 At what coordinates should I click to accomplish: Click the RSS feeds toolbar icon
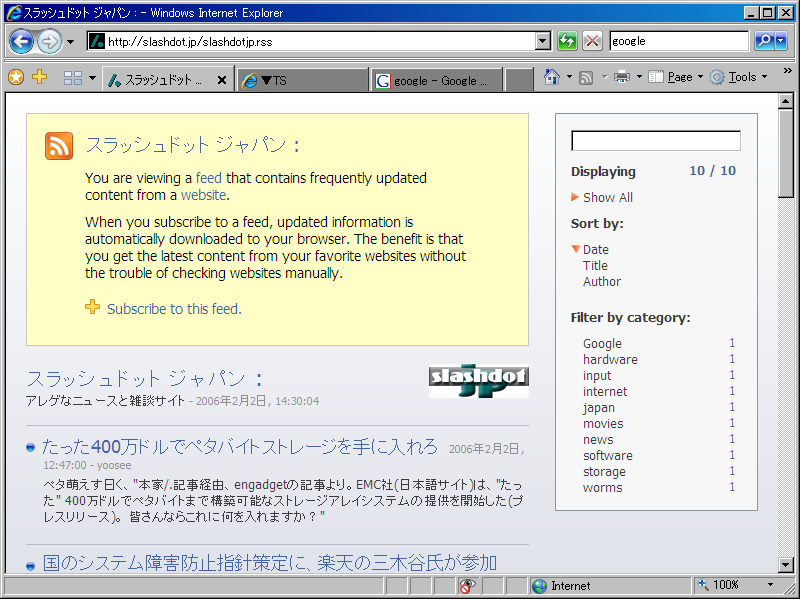point(586,78)
